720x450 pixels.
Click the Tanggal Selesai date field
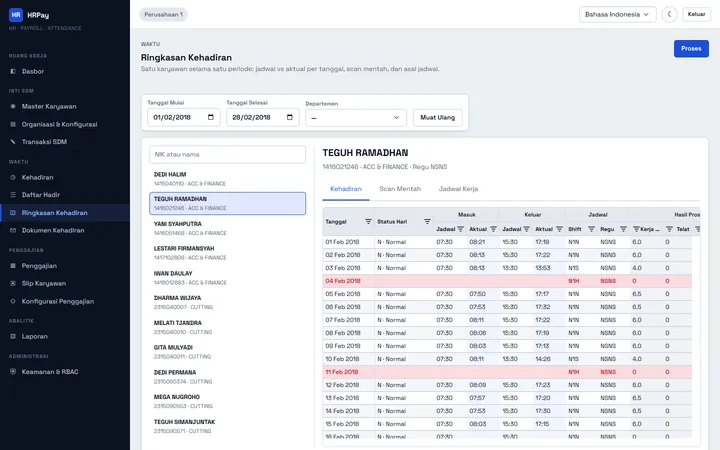[x=263, y=117]
